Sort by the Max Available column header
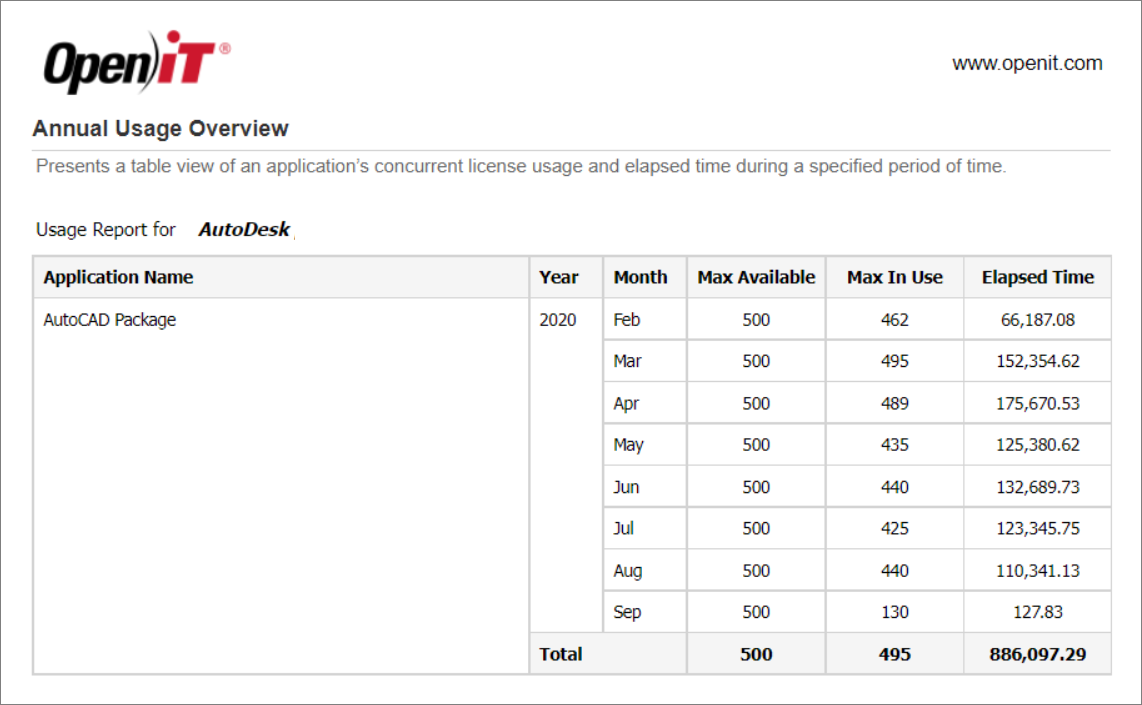This screenshot has height=705, width=1142. [755, 277]
